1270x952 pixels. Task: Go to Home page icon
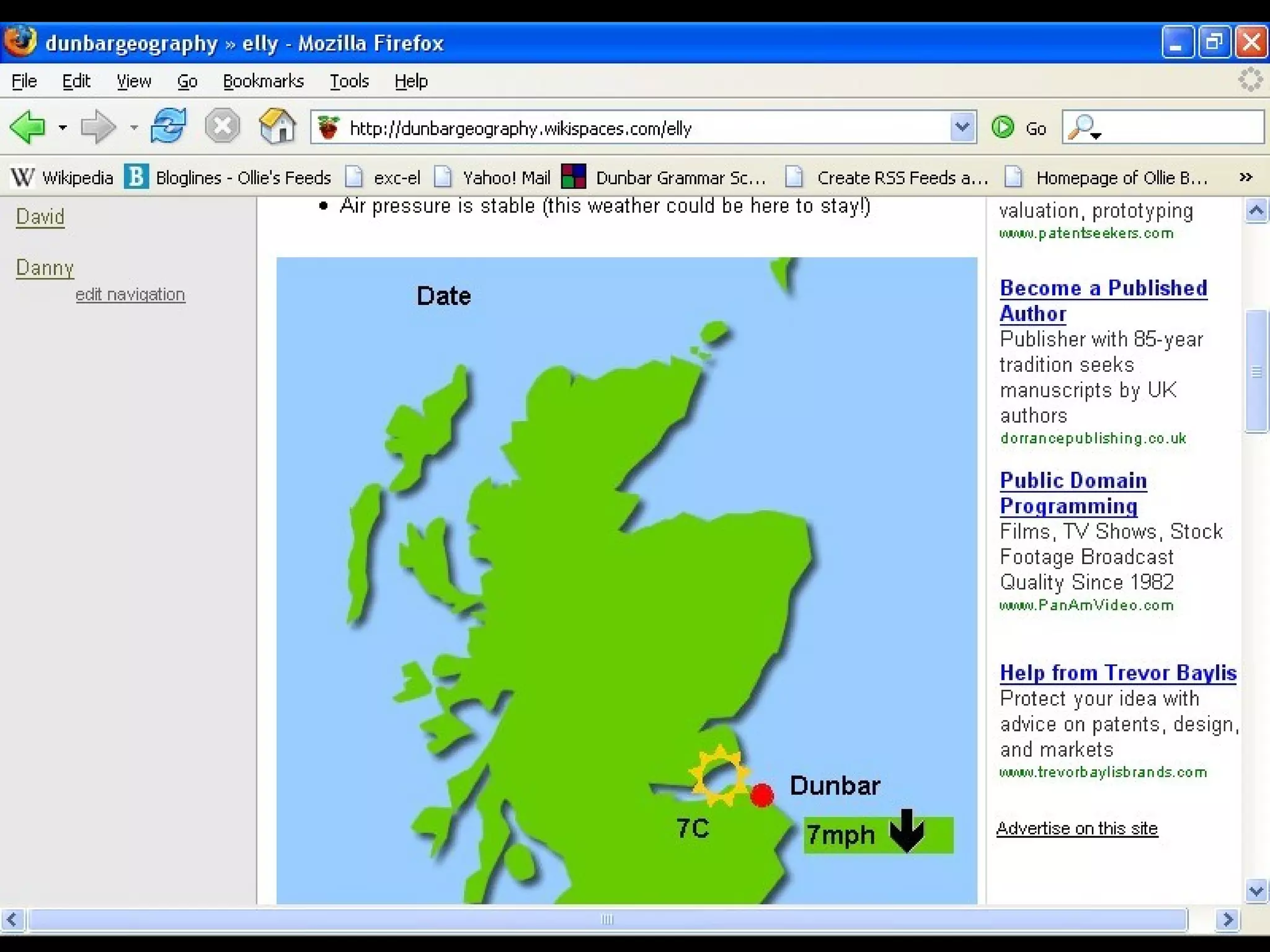277,126
